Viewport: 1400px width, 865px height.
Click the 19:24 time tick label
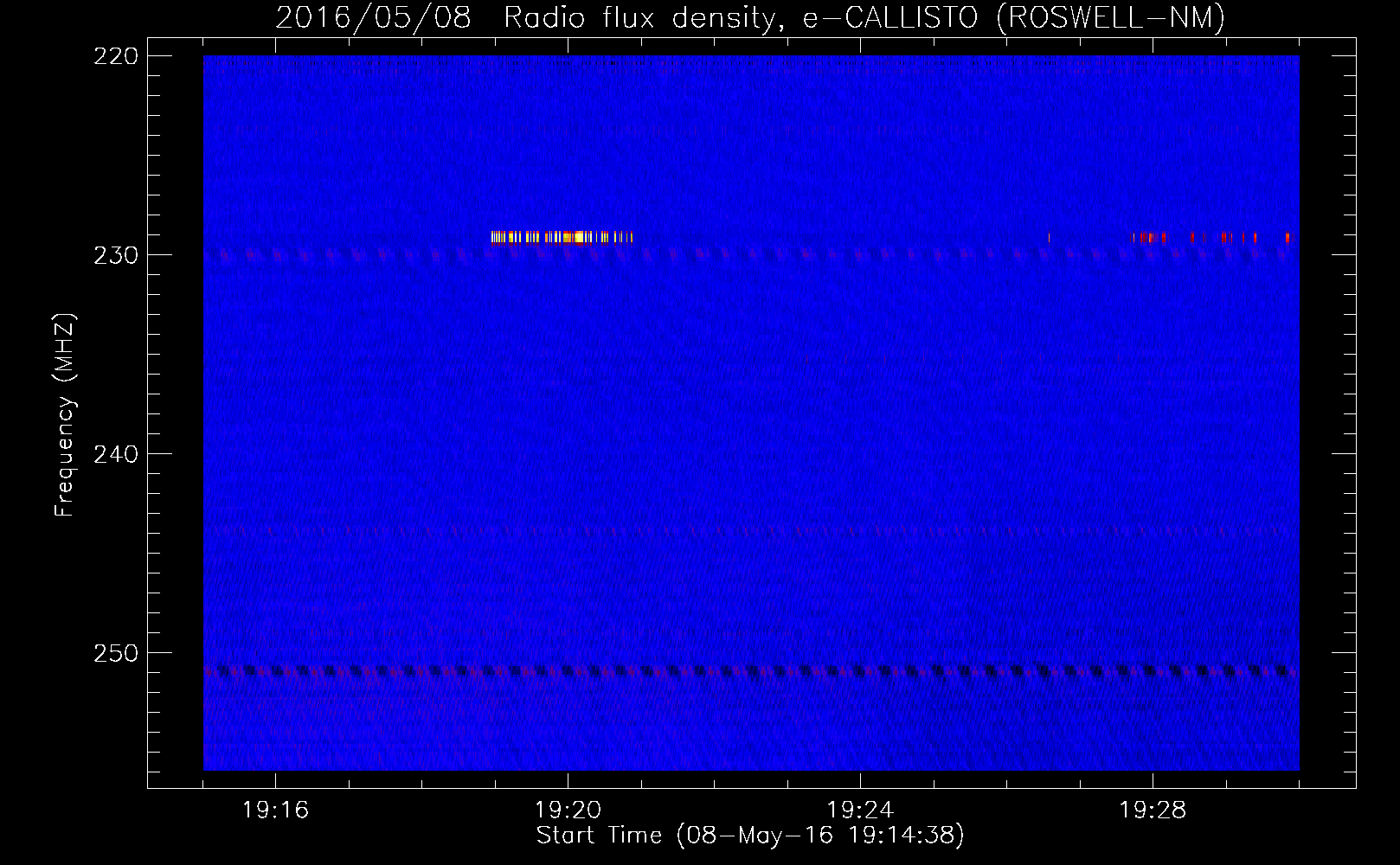[x=860, y=811]
